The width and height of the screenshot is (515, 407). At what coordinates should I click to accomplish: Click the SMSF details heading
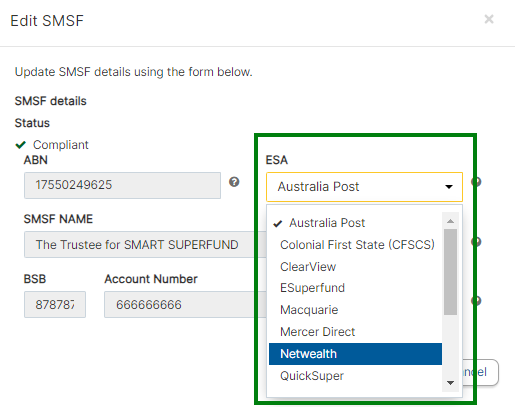click(51, 101)
